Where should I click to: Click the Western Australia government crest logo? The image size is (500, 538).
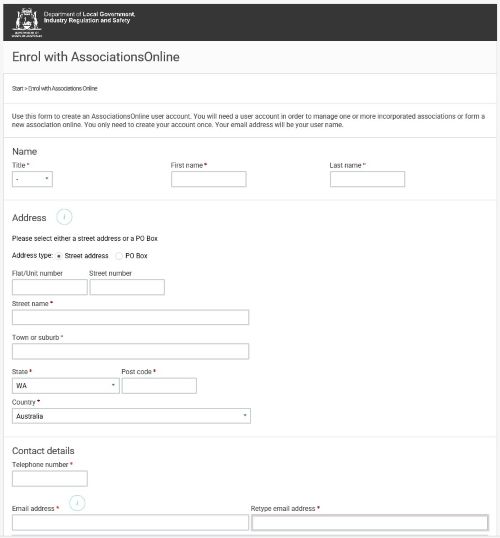(26, 22)
